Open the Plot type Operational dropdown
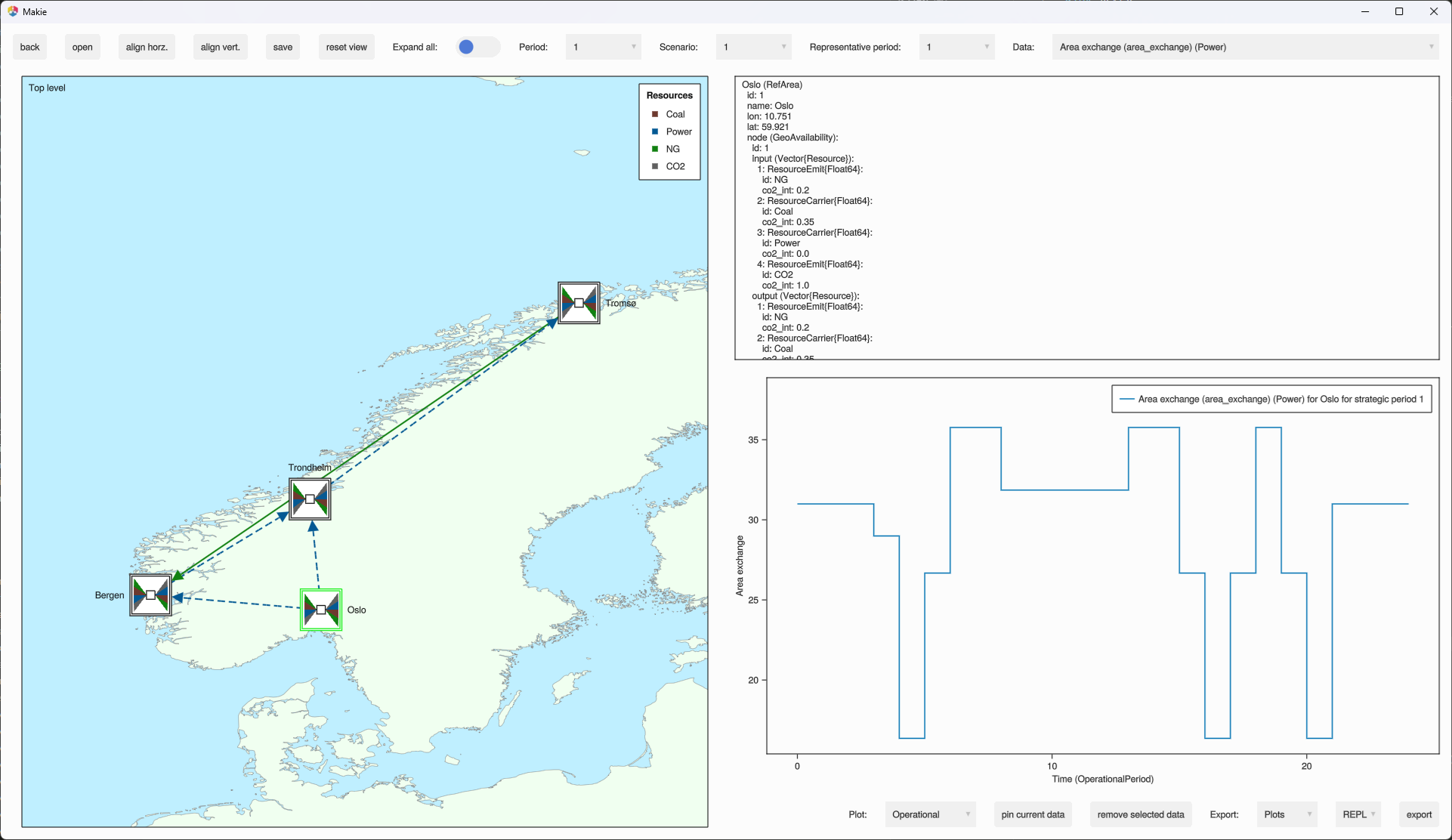Image resolution: width=1452 pixels, height=840 pixels. point(930,814)
